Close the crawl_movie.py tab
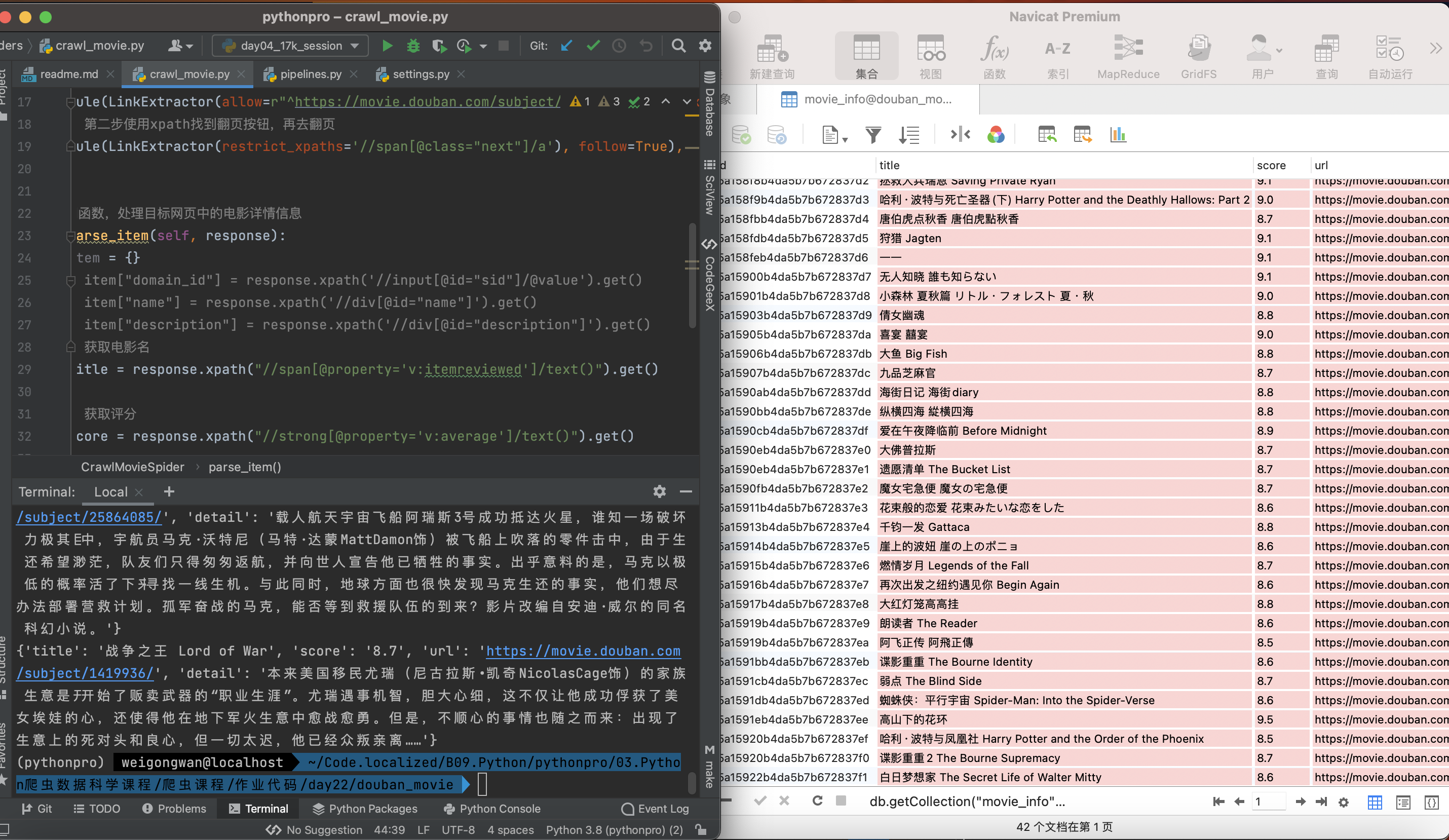Viewport: 1449px width, 840px height. coord(242,74)
